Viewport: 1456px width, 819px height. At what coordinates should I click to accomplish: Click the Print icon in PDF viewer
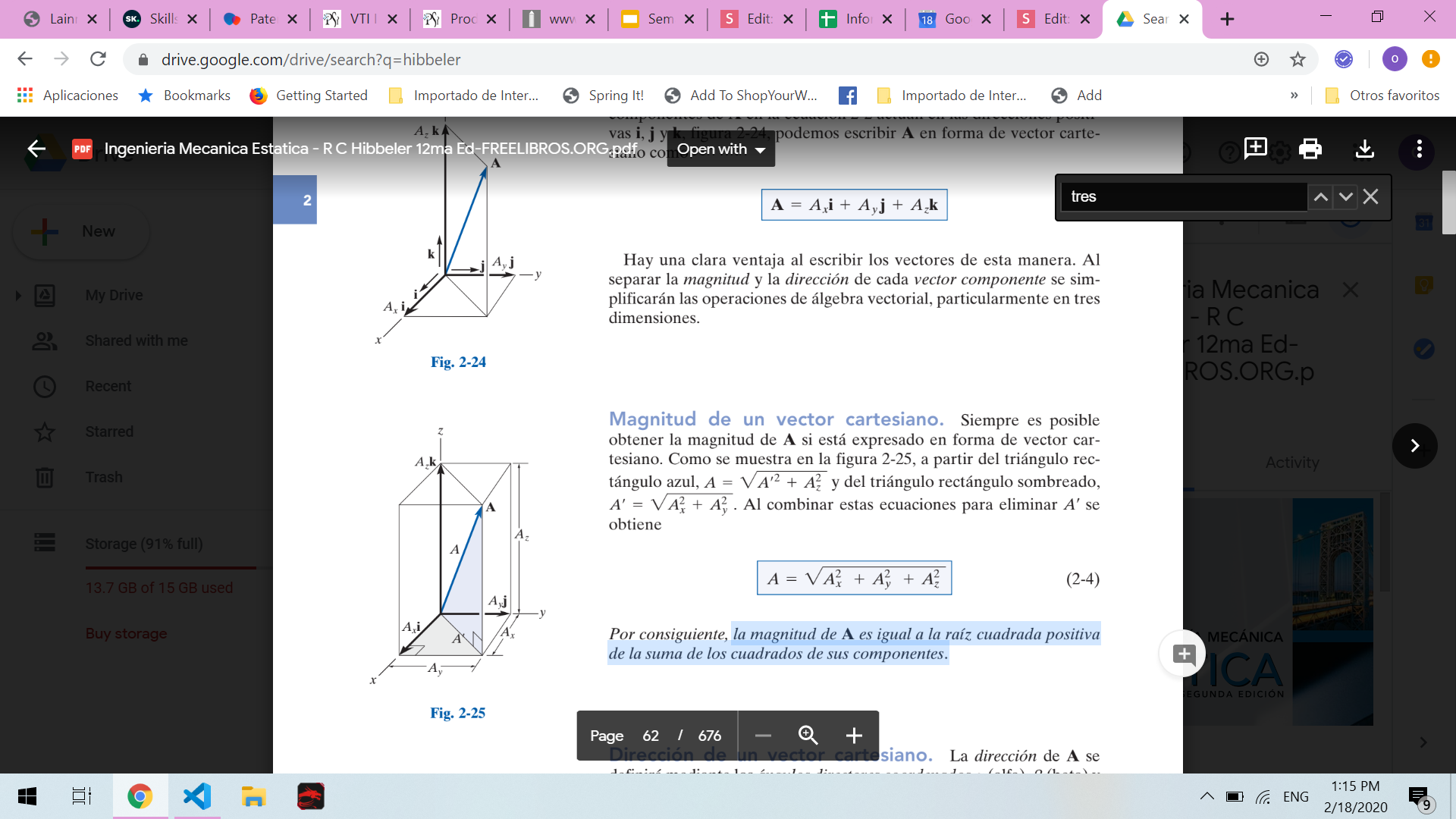pyautogui.click(x=1310, y=149)
